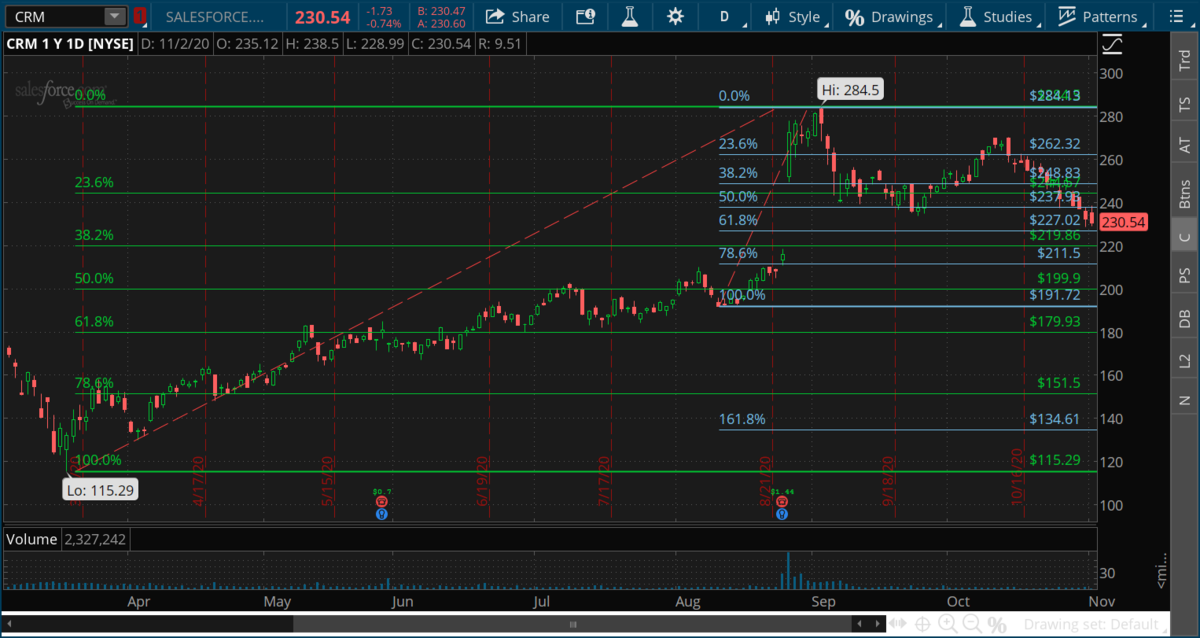Open the news info icon beside Share
The image size is (1200, 638).
pos(586,16)
